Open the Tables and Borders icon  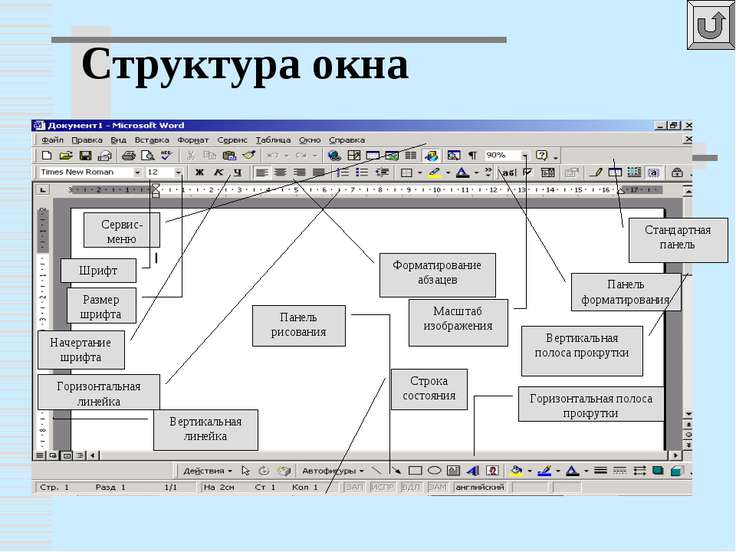pyautogui.click(x=353, y=155)
